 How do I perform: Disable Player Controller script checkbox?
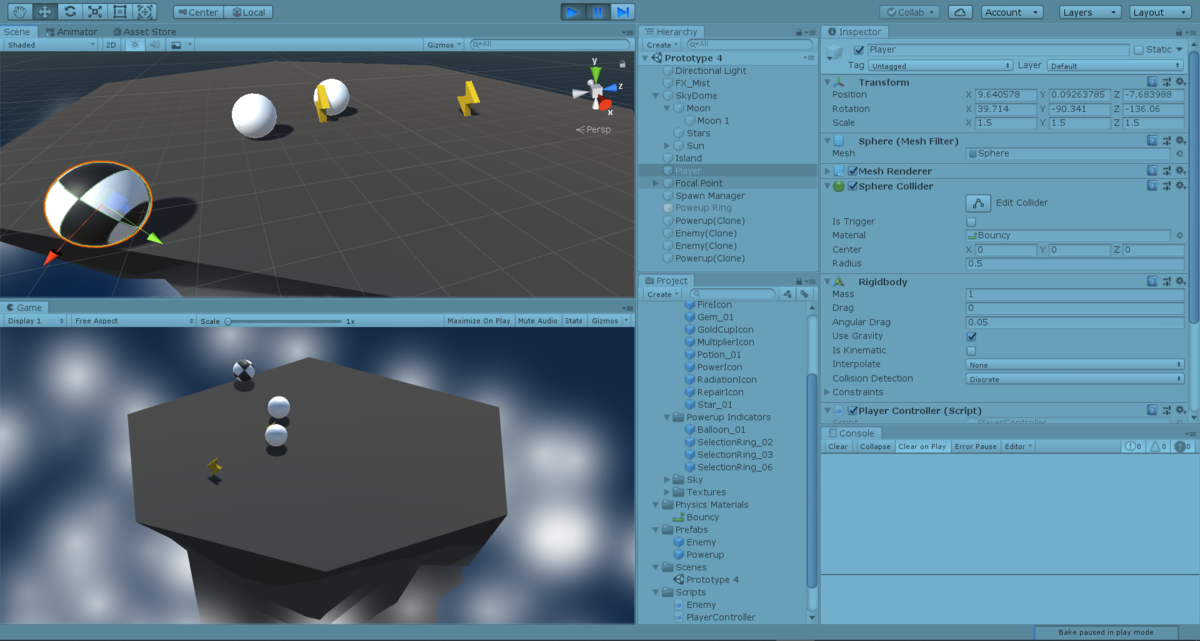click(853, 411)
